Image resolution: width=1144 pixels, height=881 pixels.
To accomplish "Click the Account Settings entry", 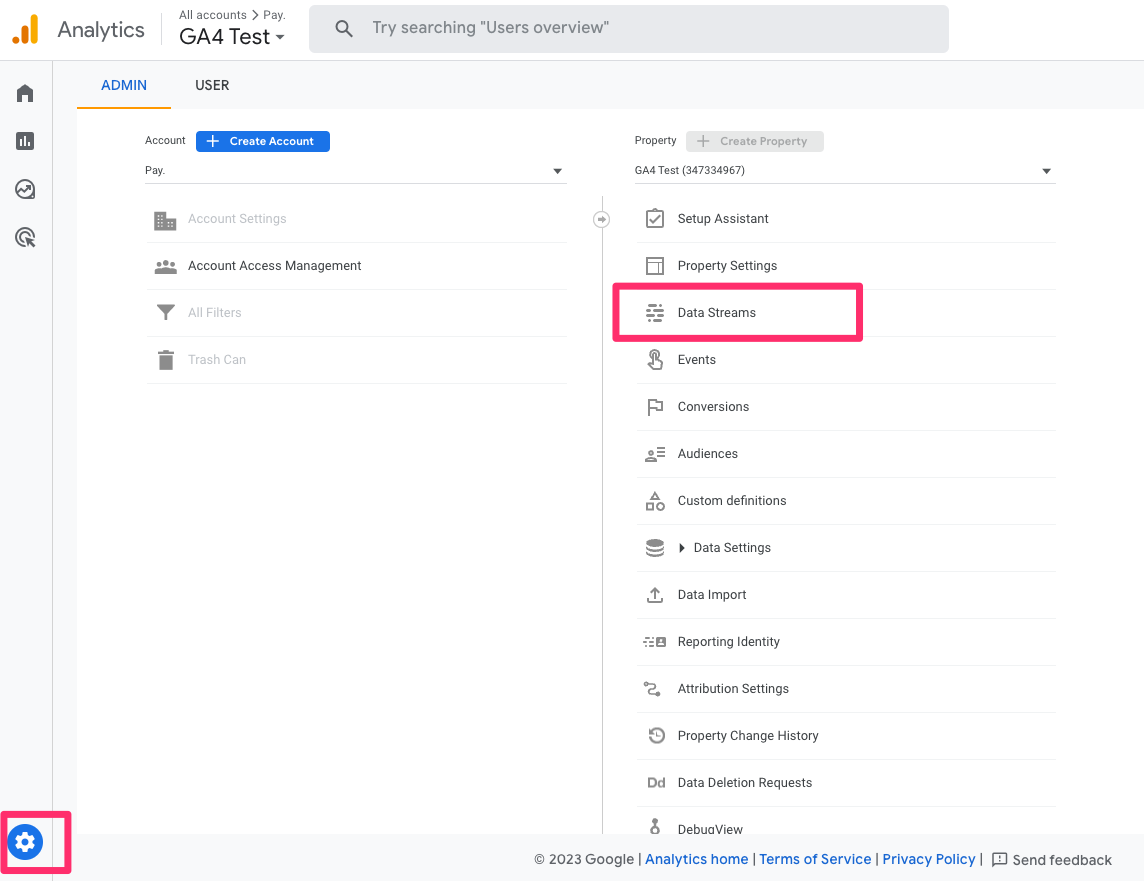I will point(236,219).
